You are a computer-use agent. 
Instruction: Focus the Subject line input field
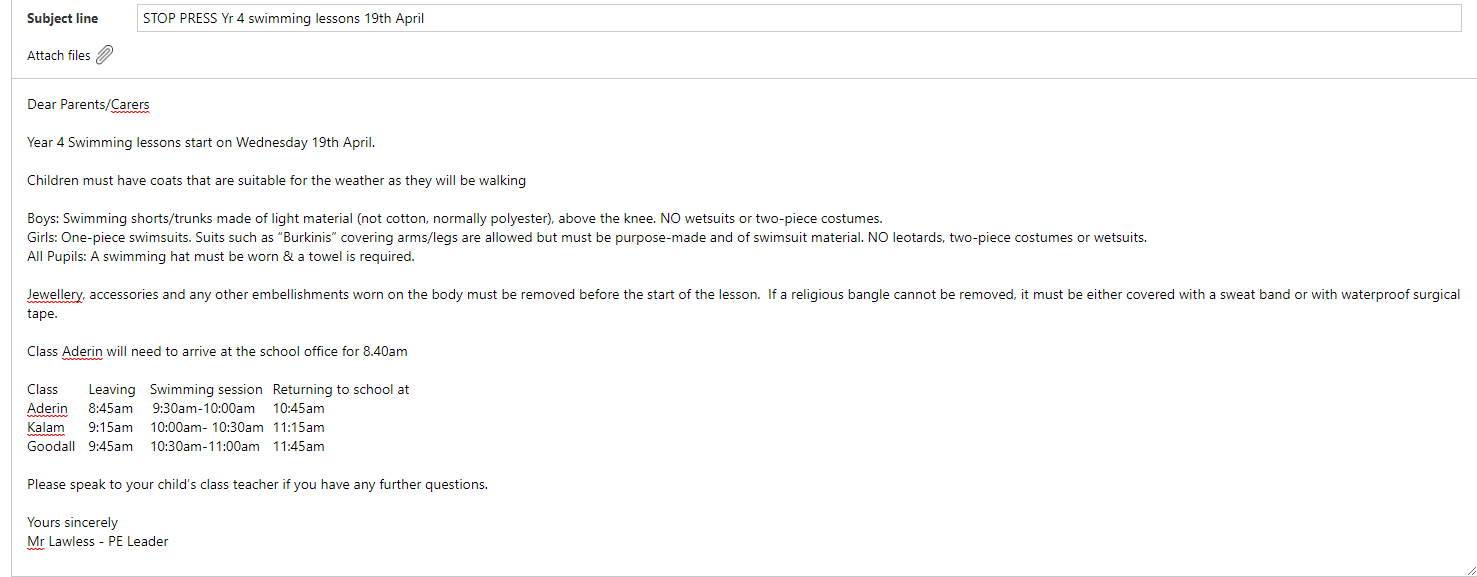(x=798, y=18)
